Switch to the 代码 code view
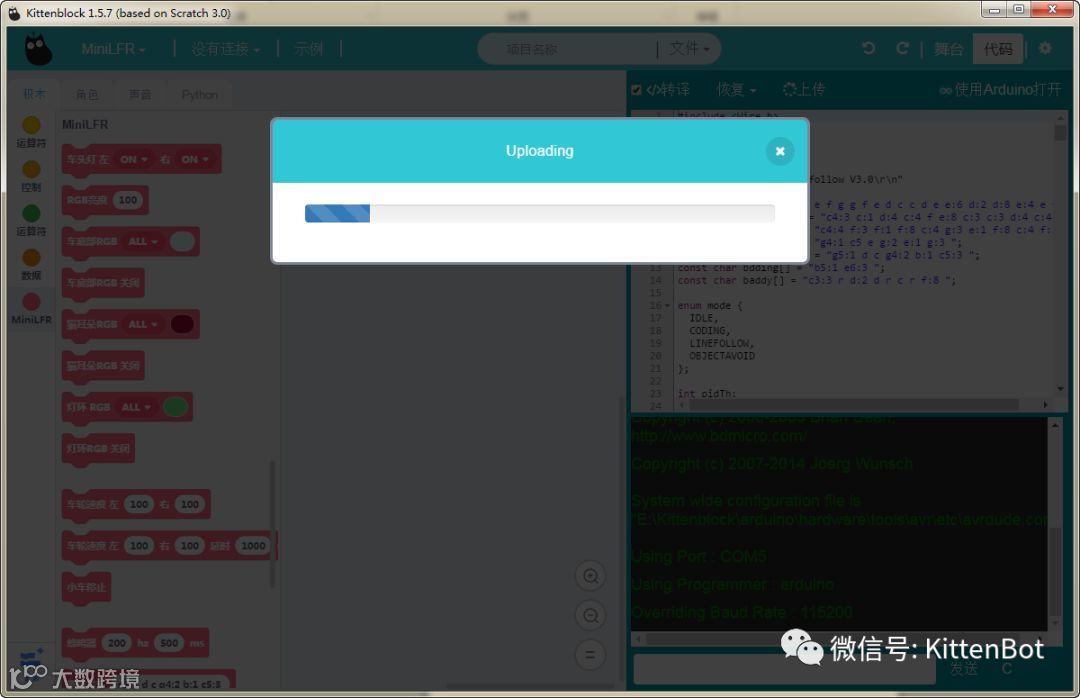The width and height of the screenshot is (1080, 698). click(x=998, y=49)
